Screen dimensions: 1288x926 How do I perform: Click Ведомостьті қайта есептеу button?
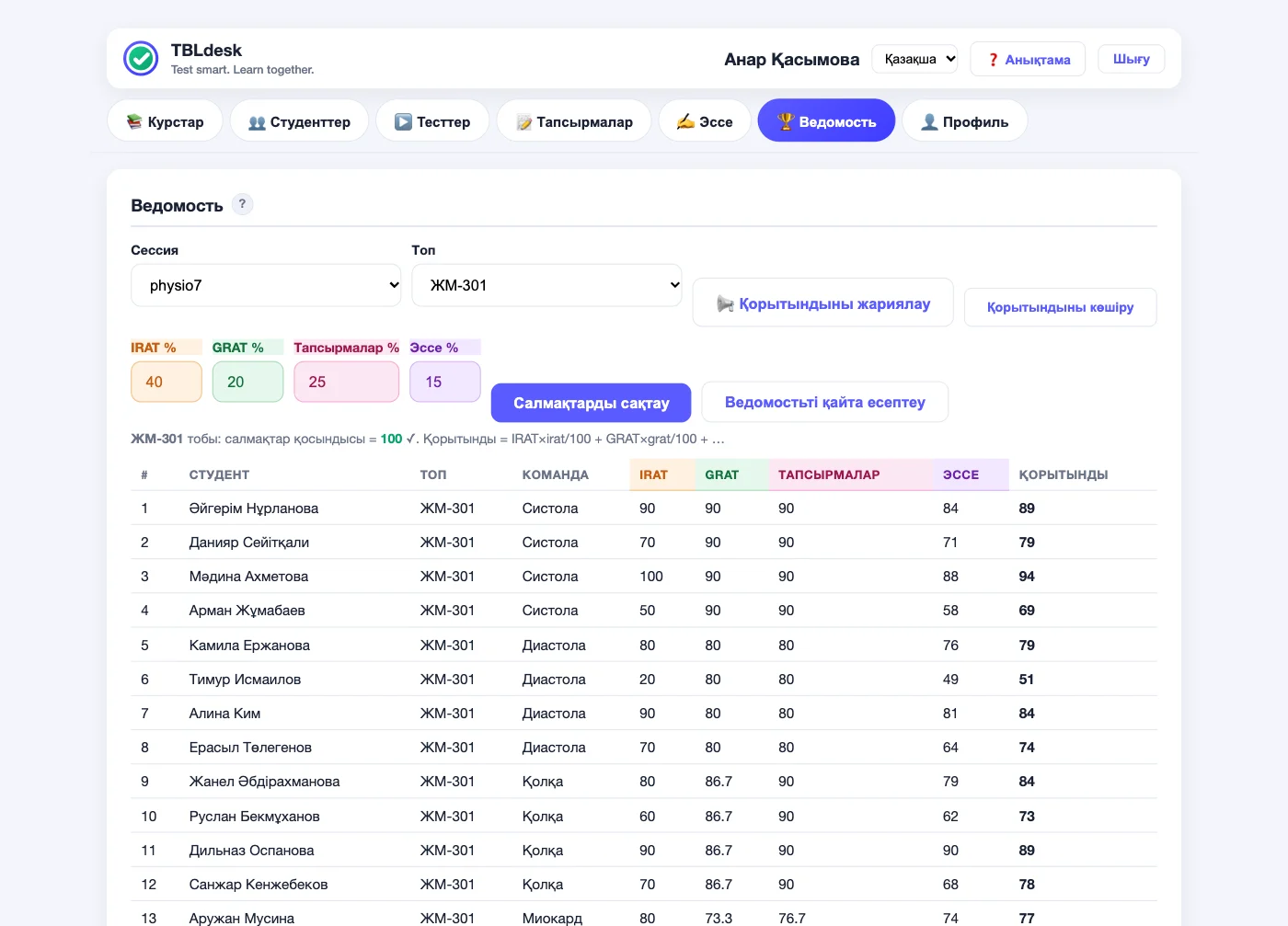tap(824, 402)
